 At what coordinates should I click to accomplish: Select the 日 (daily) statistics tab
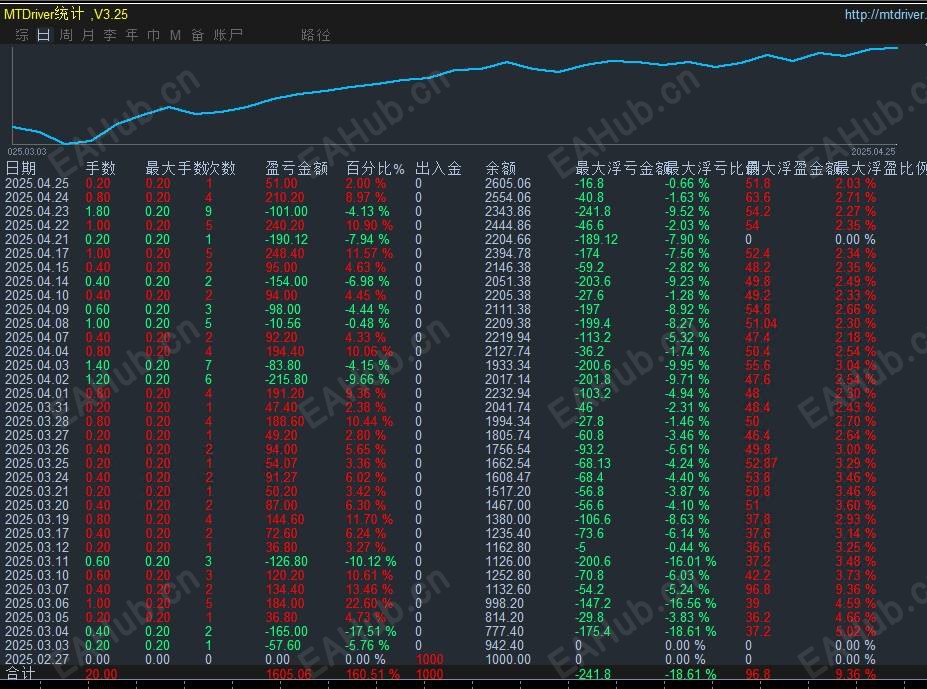[x=44, y=35]
